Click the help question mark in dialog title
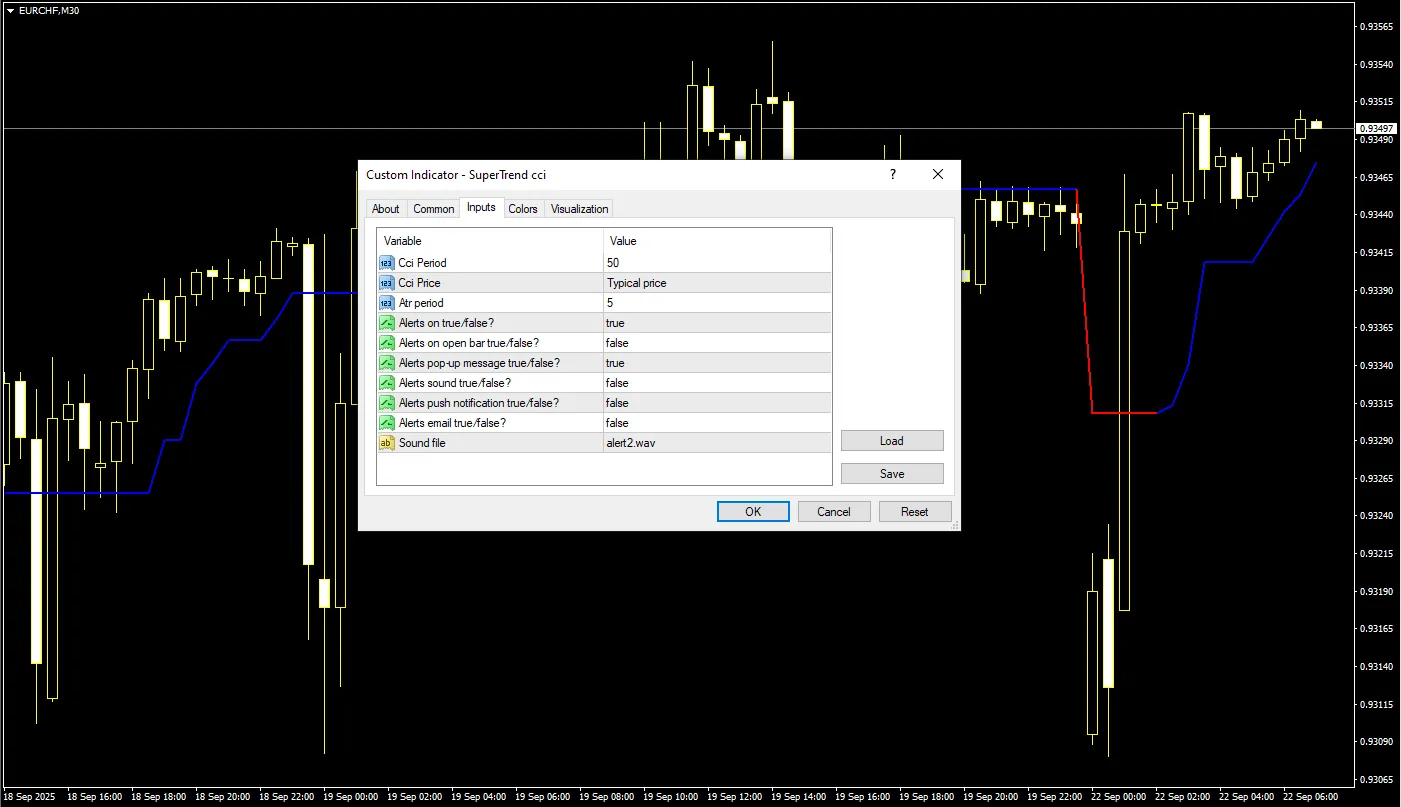1401x807 pixels. point(893,174)
